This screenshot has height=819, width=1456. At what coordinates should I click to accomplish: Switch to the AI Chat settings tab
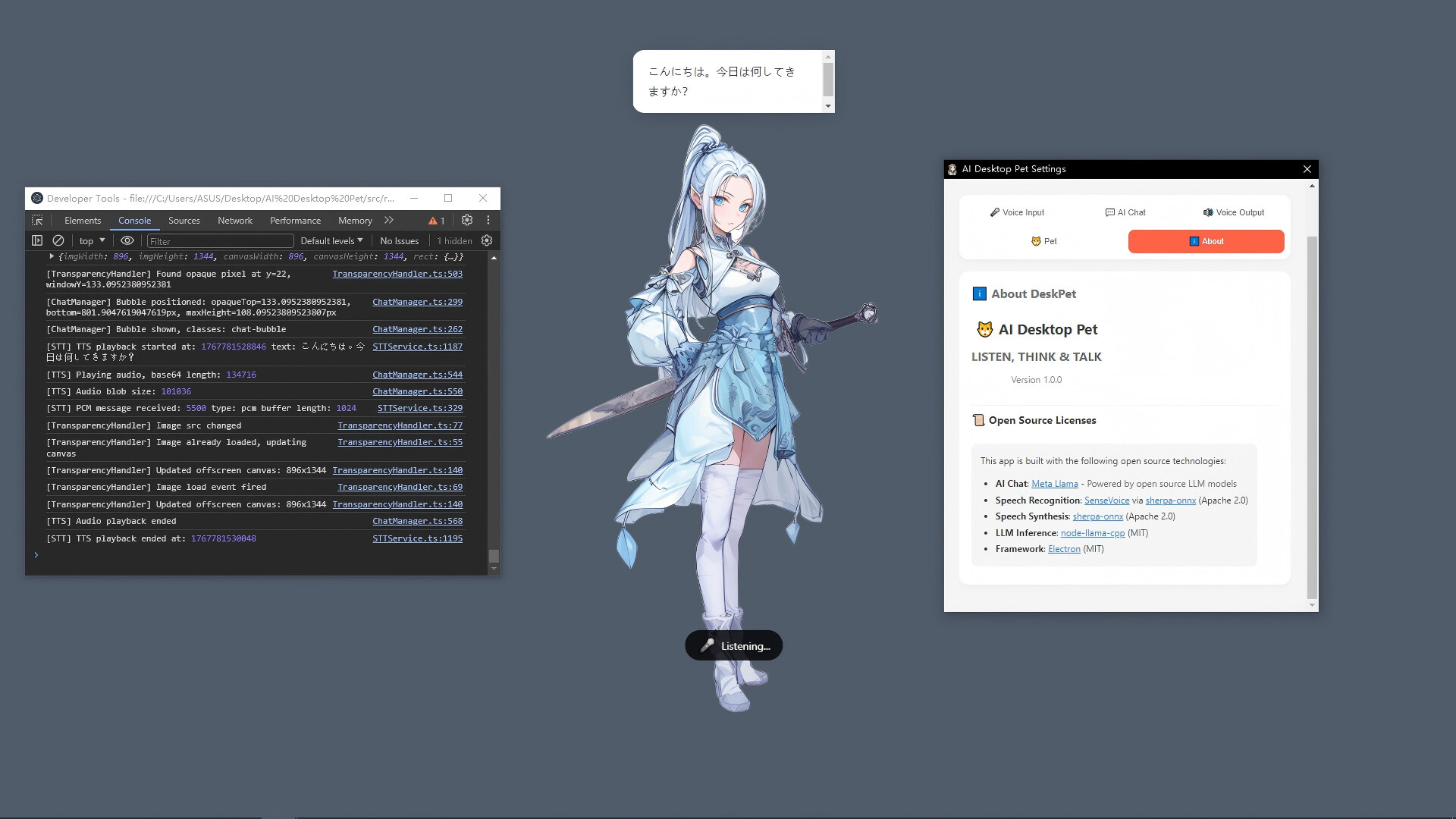1126,212
